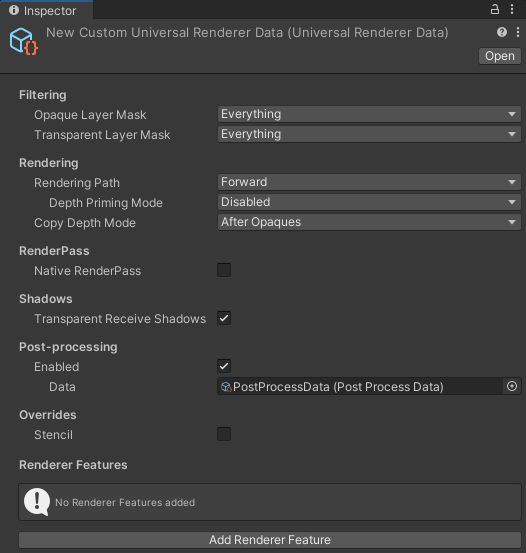The image size is (526, 553).
Task: Open the Opaque Layer Mask dropdown
Action: coord(369,114)
